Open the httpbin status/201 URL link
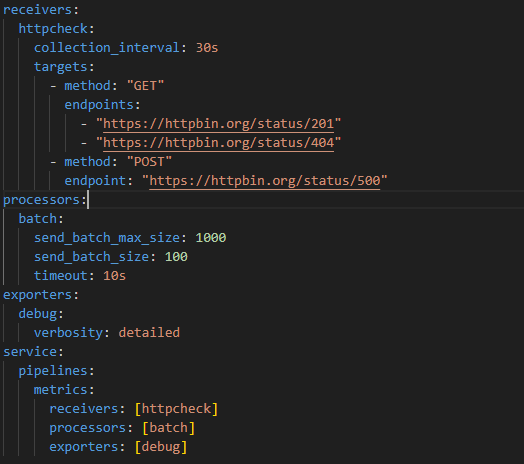This screenshot has height=464, width=524. [219, 124]
